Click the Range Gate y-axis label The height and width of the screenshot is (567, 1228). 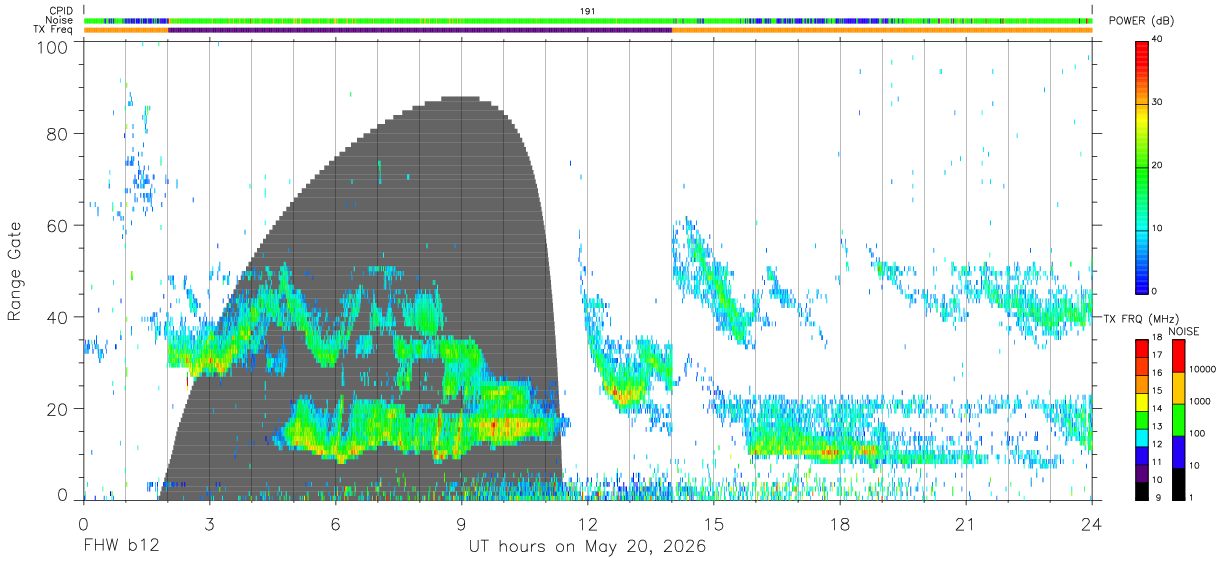(x=15, y=271)
